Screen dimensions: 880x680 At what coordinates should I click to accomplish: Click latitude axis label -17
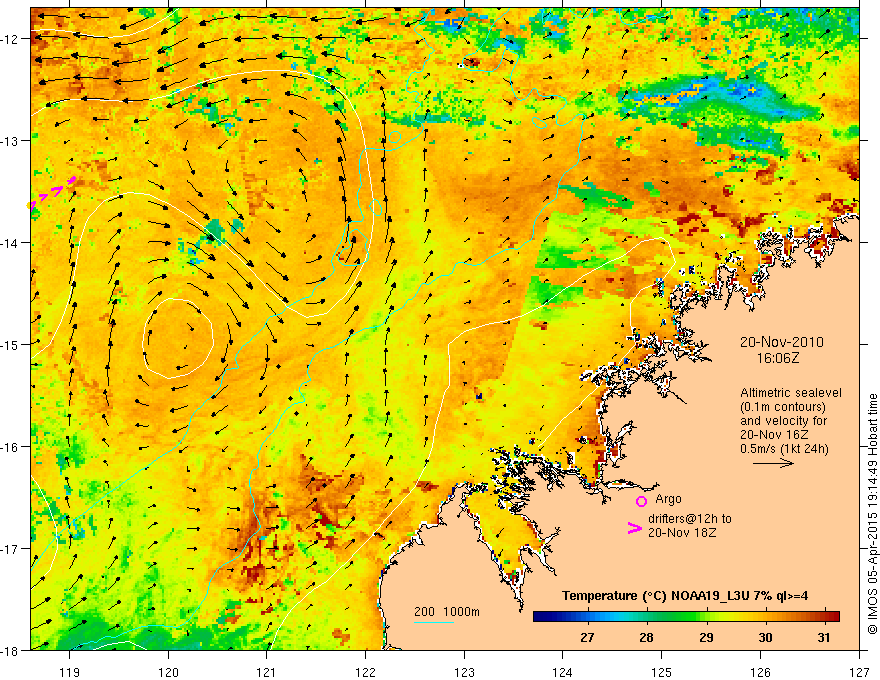click(9, 549)
